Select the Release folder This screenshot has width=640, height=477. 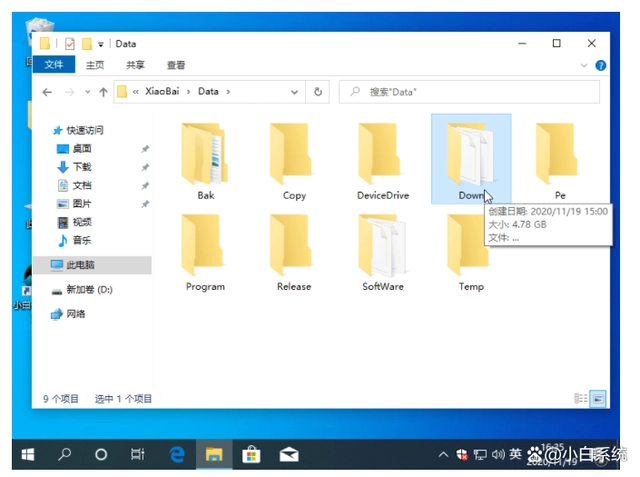click(294, 253)
